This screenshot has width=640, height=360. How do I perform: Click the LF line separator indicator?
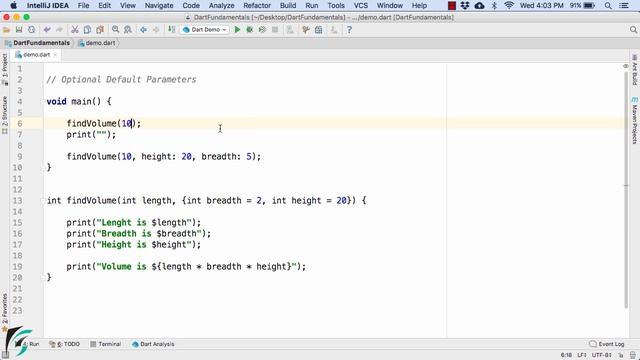click(582, 355)
